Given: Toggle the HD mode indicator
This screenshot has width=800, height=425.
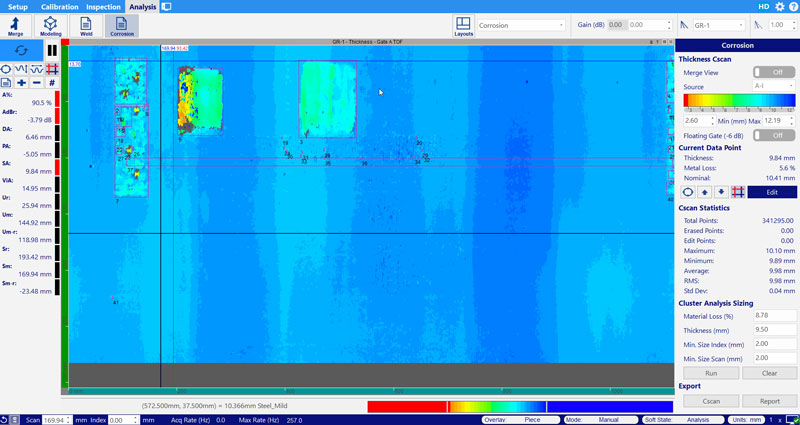Looking at the screenshot, I should [764, 7].
